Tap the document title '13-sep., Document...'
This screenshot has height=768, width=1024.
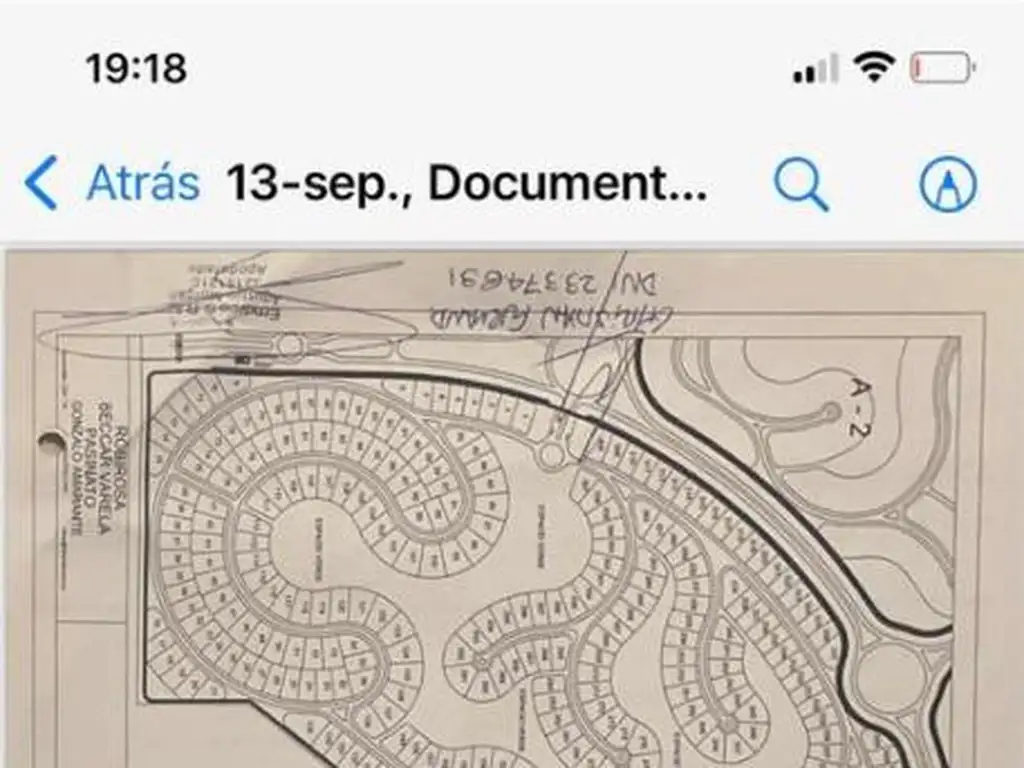466,183
